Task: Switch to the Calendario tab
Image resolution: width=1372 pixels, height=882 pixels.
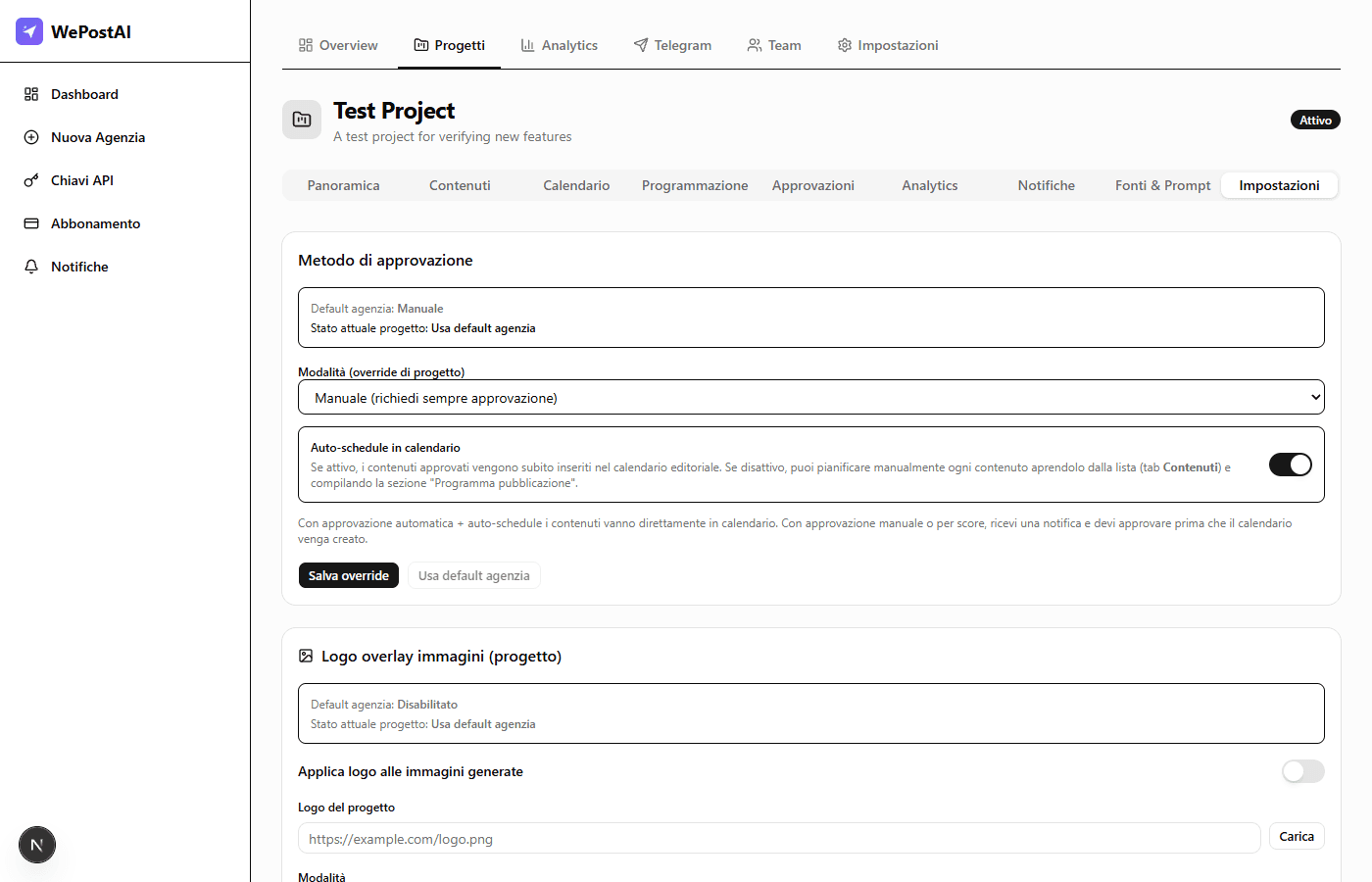Action: [576, 184]
